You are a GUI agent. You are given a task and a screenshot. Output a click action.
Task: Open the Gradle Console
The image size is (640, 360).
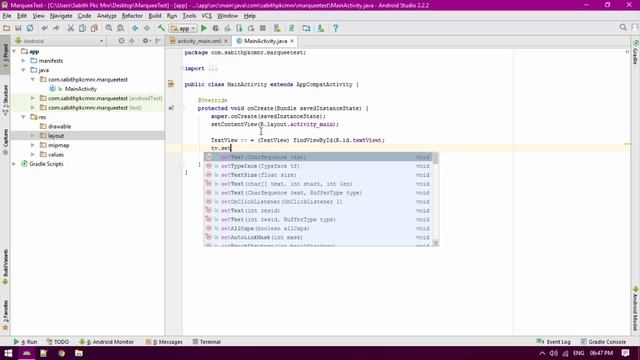pyautogui.click(x=604, y=342)
